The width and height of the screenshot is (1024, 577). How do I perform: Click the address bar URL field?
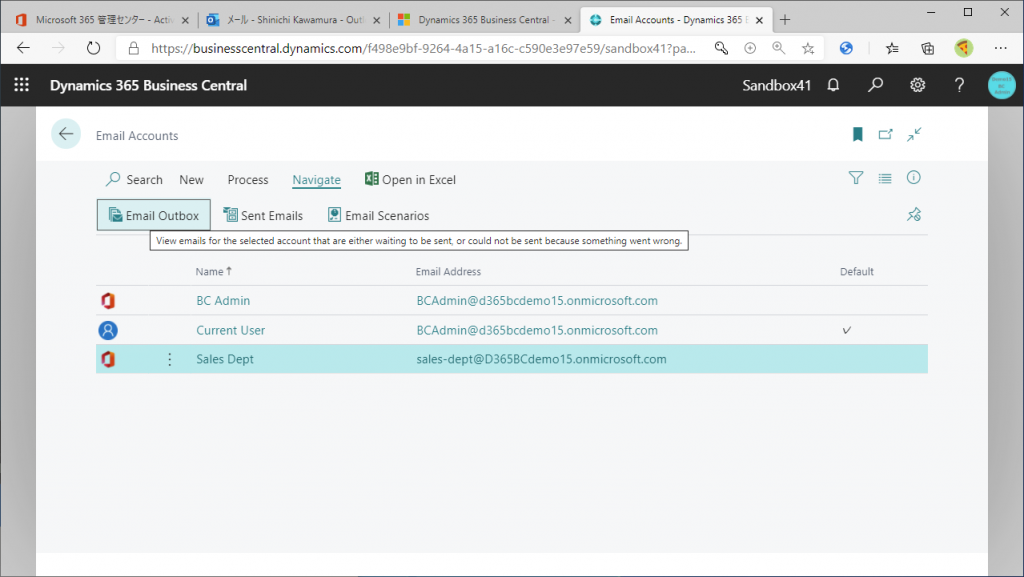(423, 48)
